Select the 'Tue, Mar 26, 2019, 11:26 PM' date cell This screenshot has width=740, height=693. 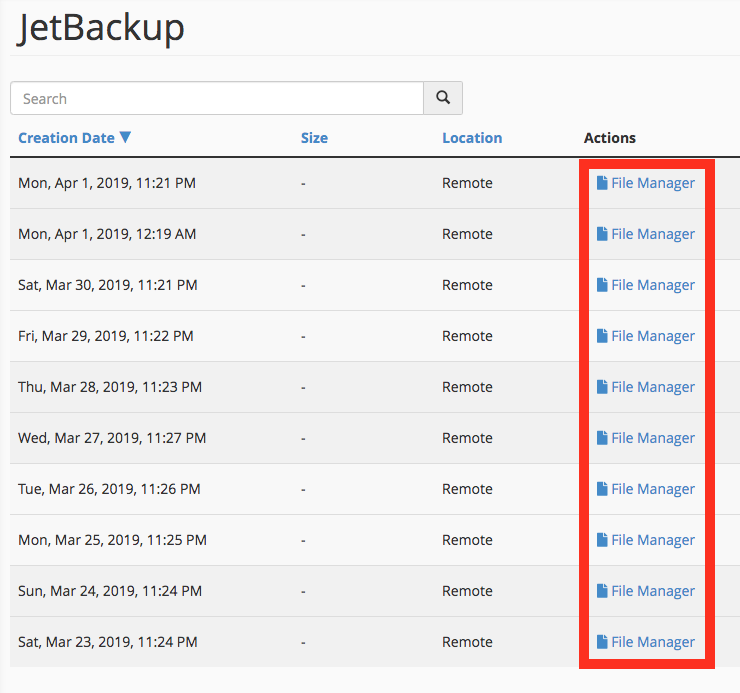pyautogui.click(x=109, y=489)
